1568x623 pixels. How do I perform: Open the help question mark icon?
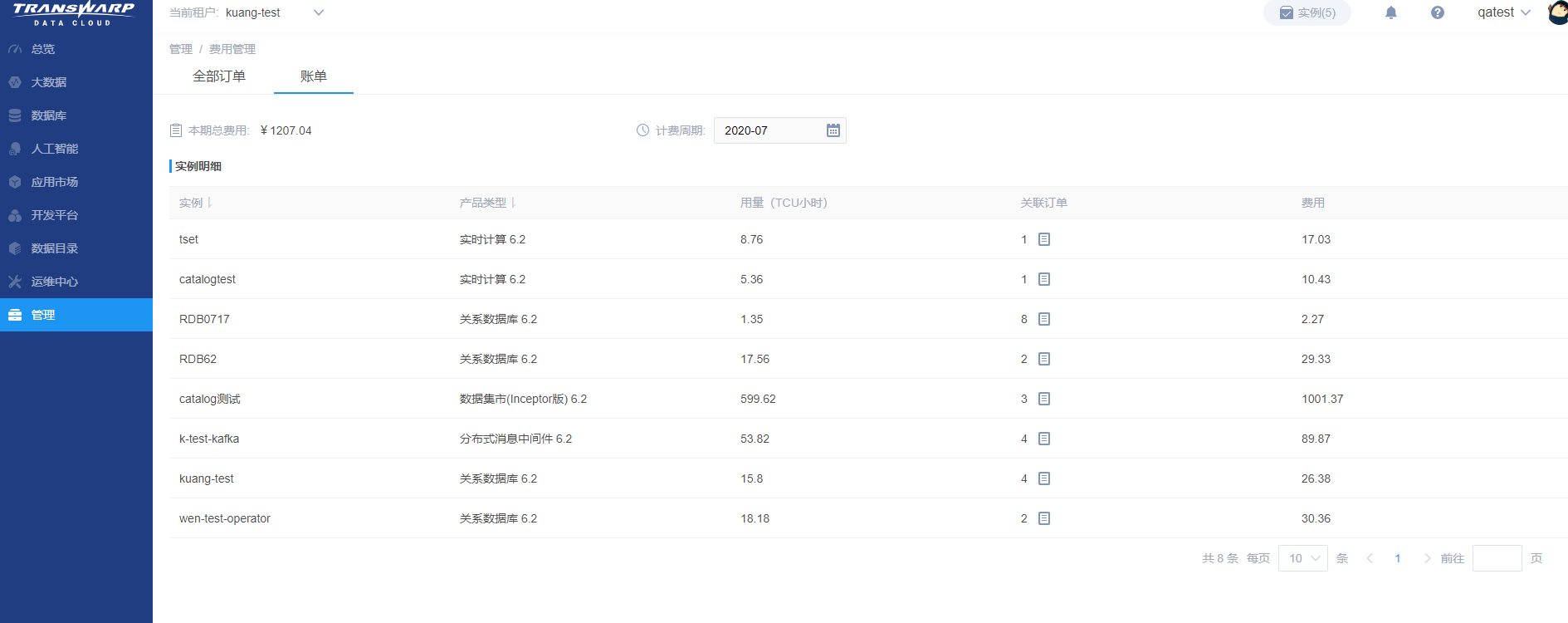1438,12
